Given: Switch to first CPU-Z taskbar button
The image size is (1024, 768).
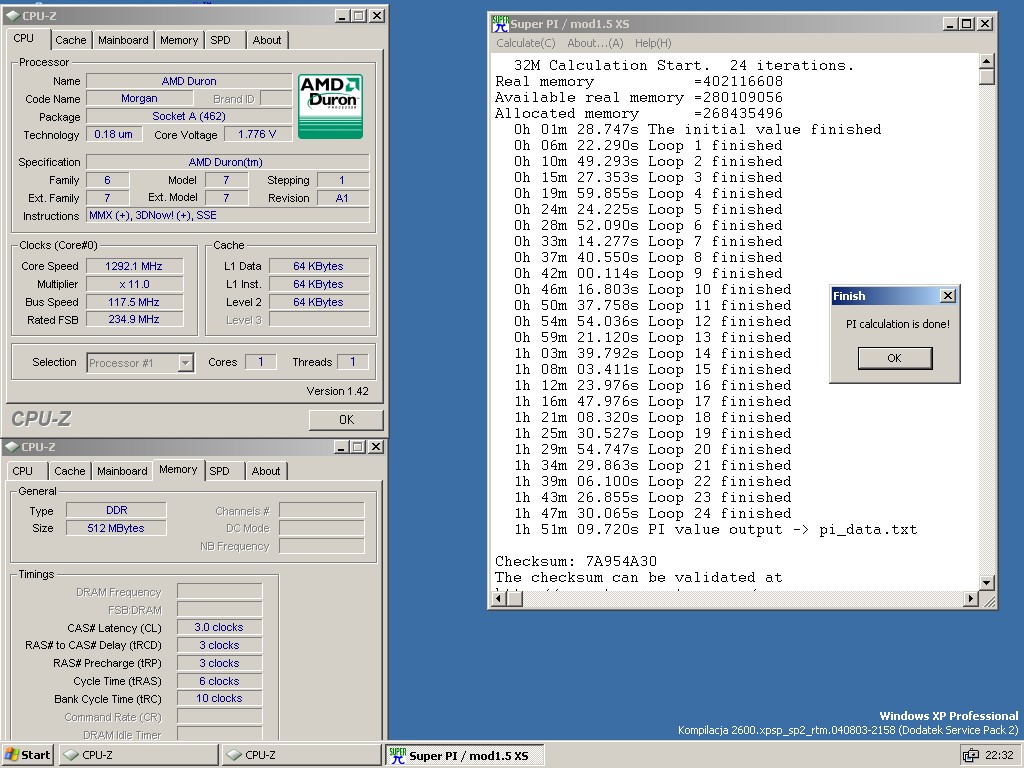Looking at the screenshot, I should click(138, 755).
